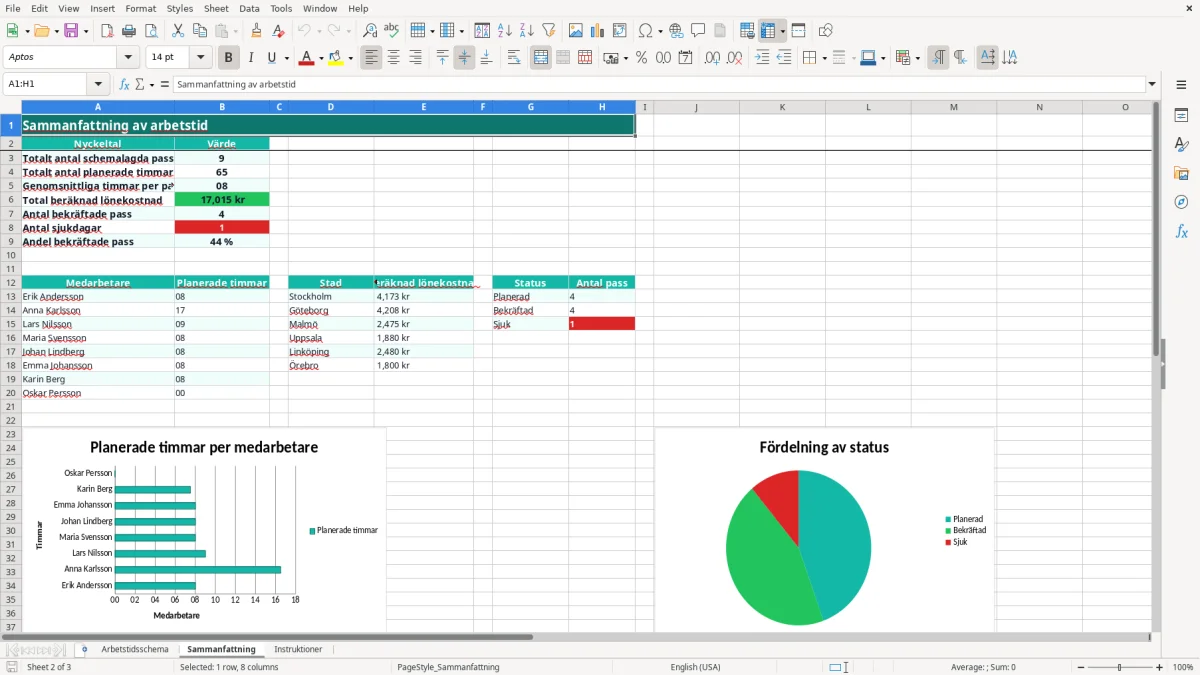Viewport: 1200px width, 675px height.
Task: Open the Borders dropdown arrow
Action: coord(824,58)
